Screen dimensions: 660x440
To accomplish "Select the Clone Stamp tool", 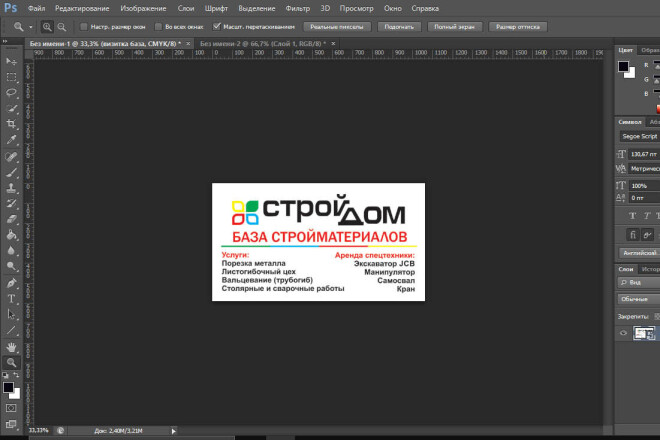I will [x=11, y=188].
